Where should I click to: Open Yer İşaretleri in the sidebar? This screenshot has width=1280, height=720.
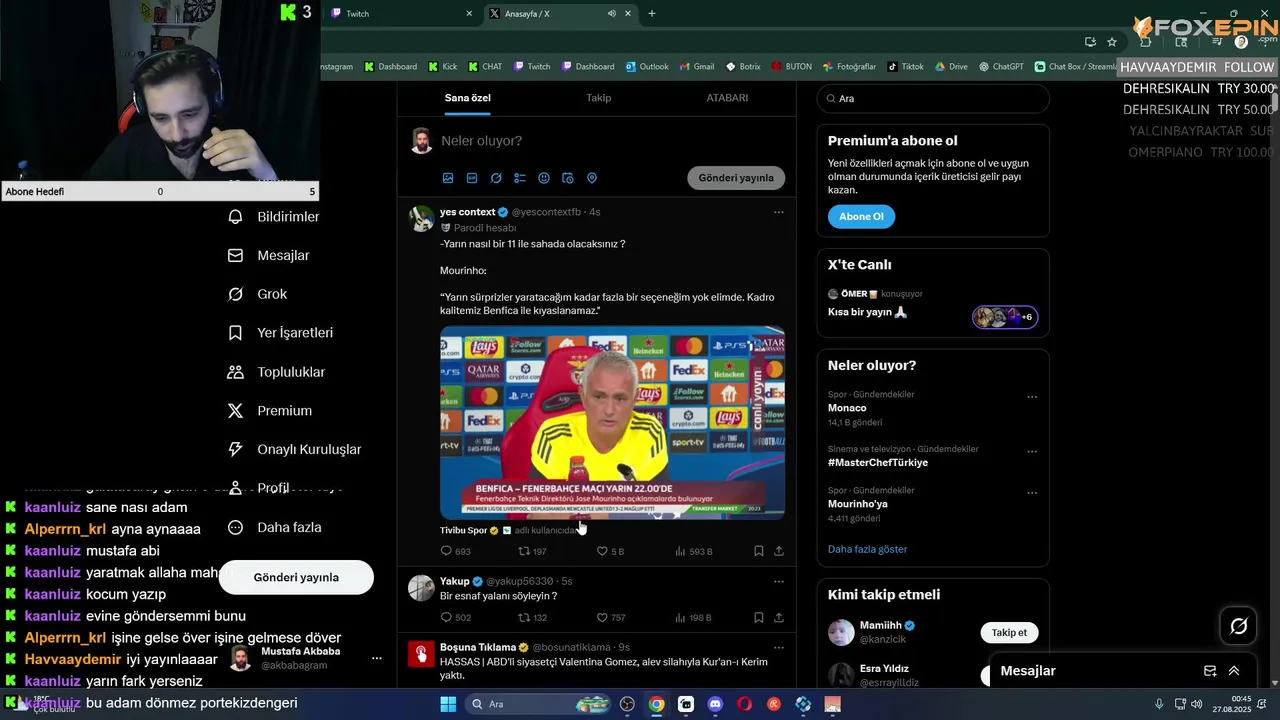click(x=280, y=333)
